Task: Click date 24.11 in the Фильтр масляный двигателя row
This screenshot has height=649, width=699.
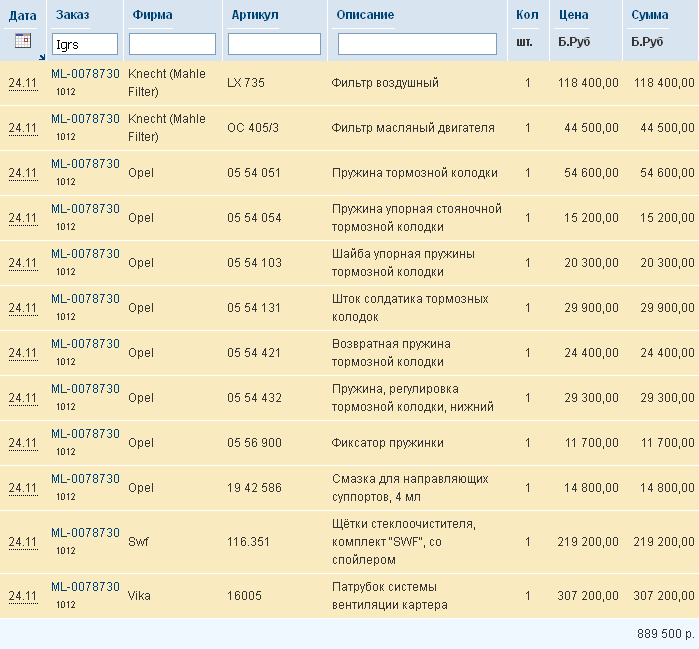Action: coord(23,128)
